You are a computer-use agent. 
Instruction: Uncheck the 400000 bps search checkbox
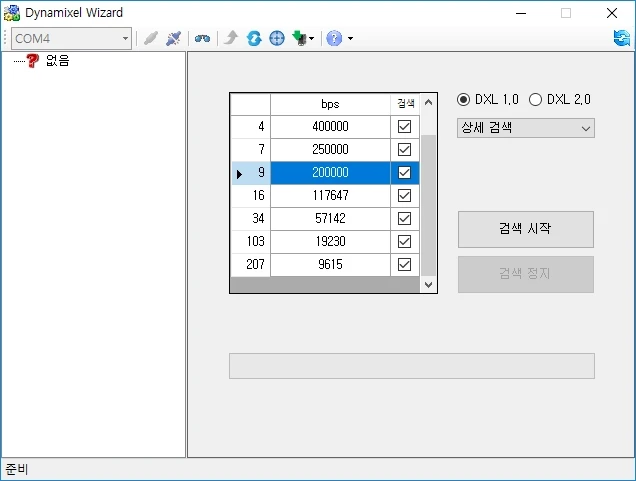tap(404, 127)
